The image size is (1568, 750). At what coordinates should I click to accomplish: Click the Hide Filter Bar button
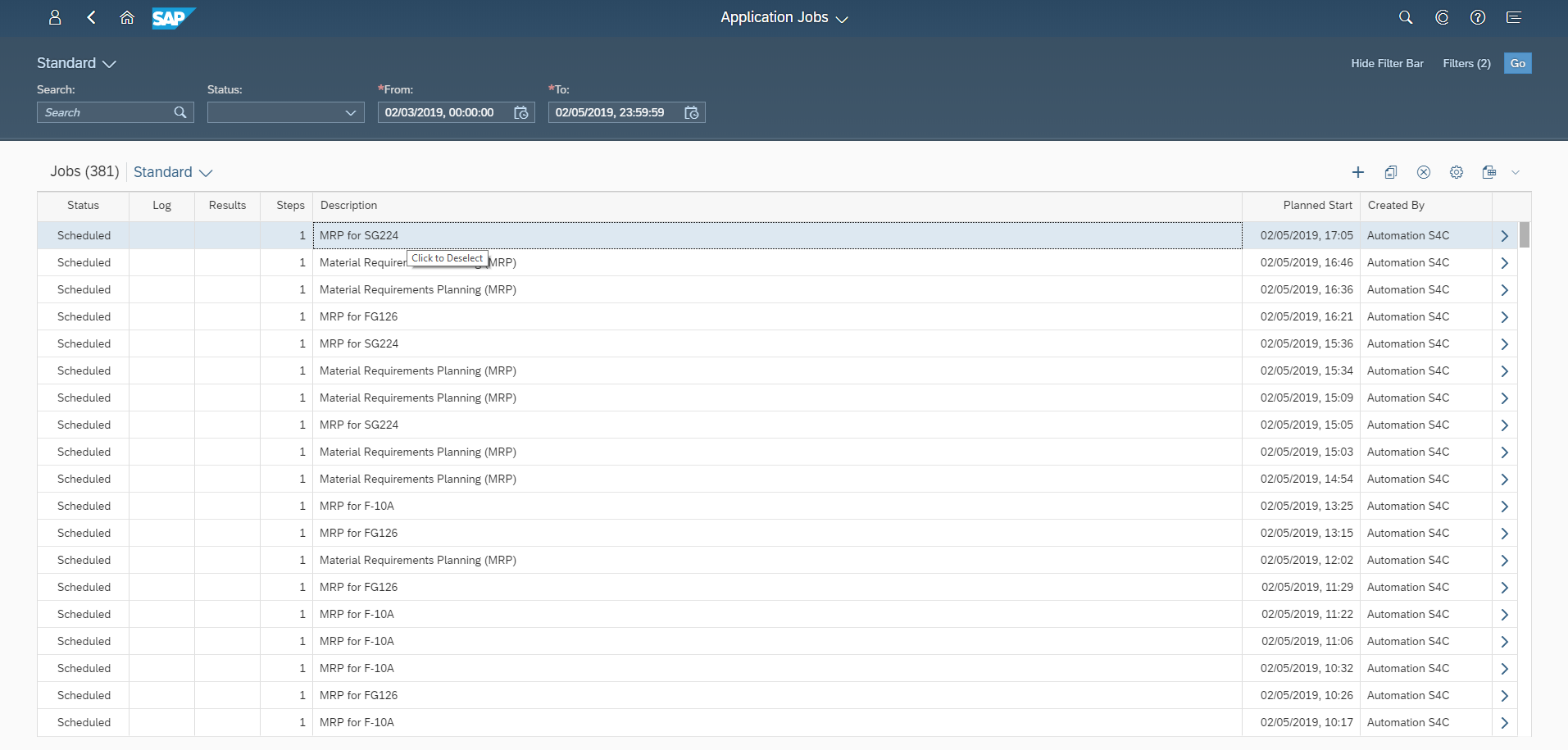pyautogui.click(x=1387, y=63)
